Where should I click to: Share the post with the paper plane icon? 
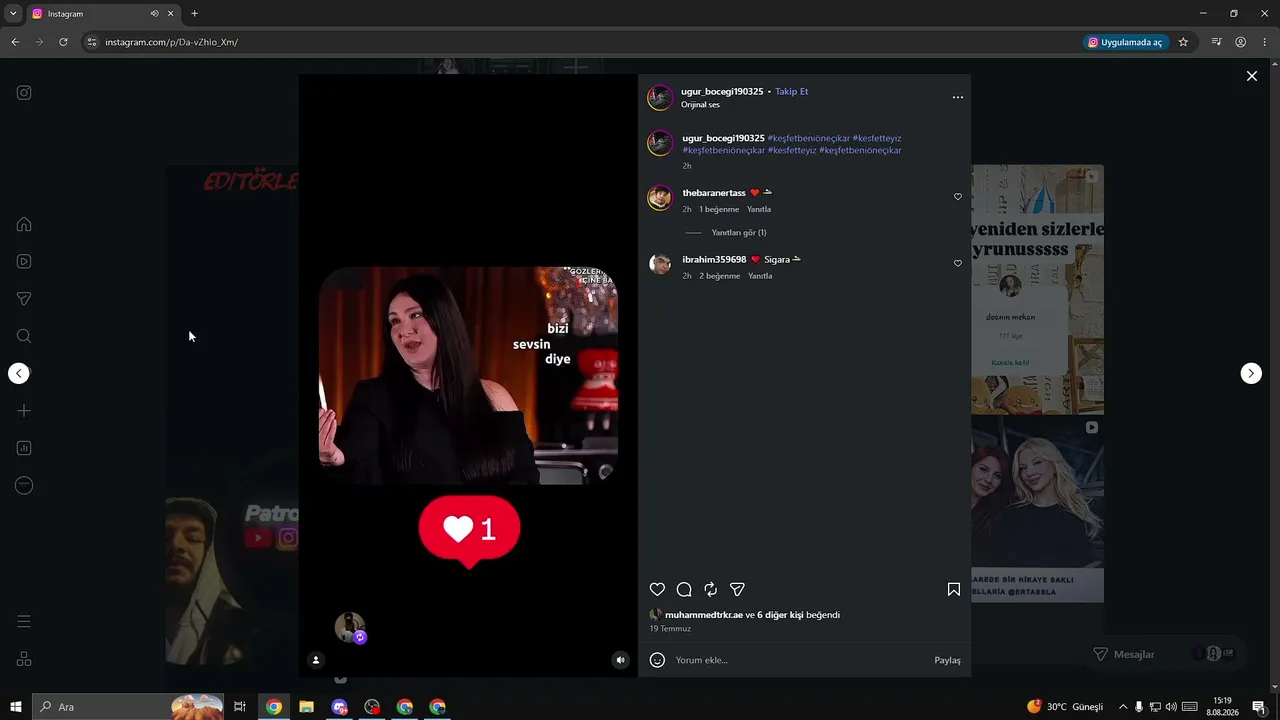[x=737, y=590]
